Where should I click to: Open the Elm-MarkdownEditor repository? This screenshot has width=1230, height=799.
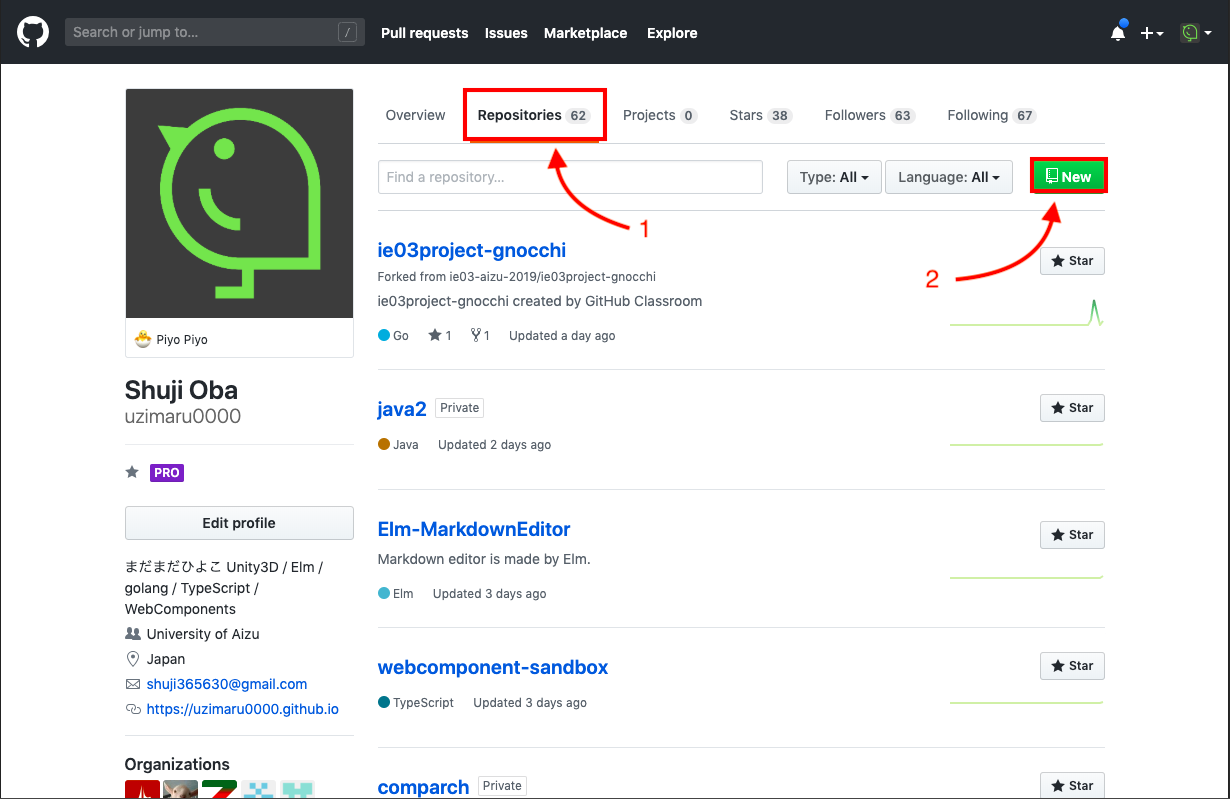coord(474,529)
